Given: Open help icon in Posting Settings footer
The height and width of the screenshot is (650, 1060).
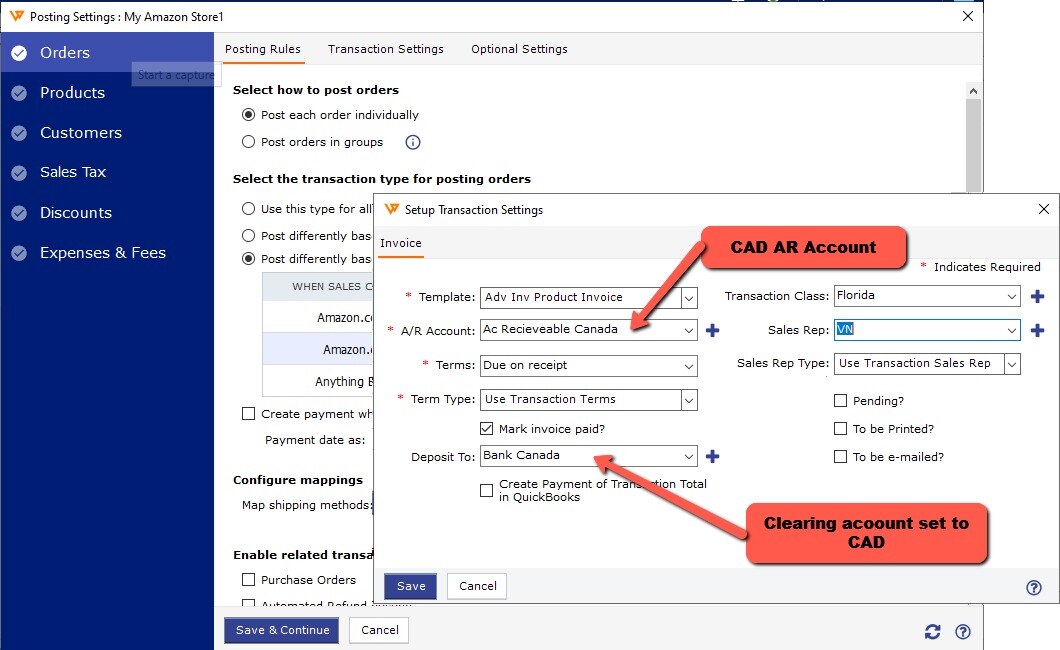Looking at the screenshot, I should (x=963, y=631).
